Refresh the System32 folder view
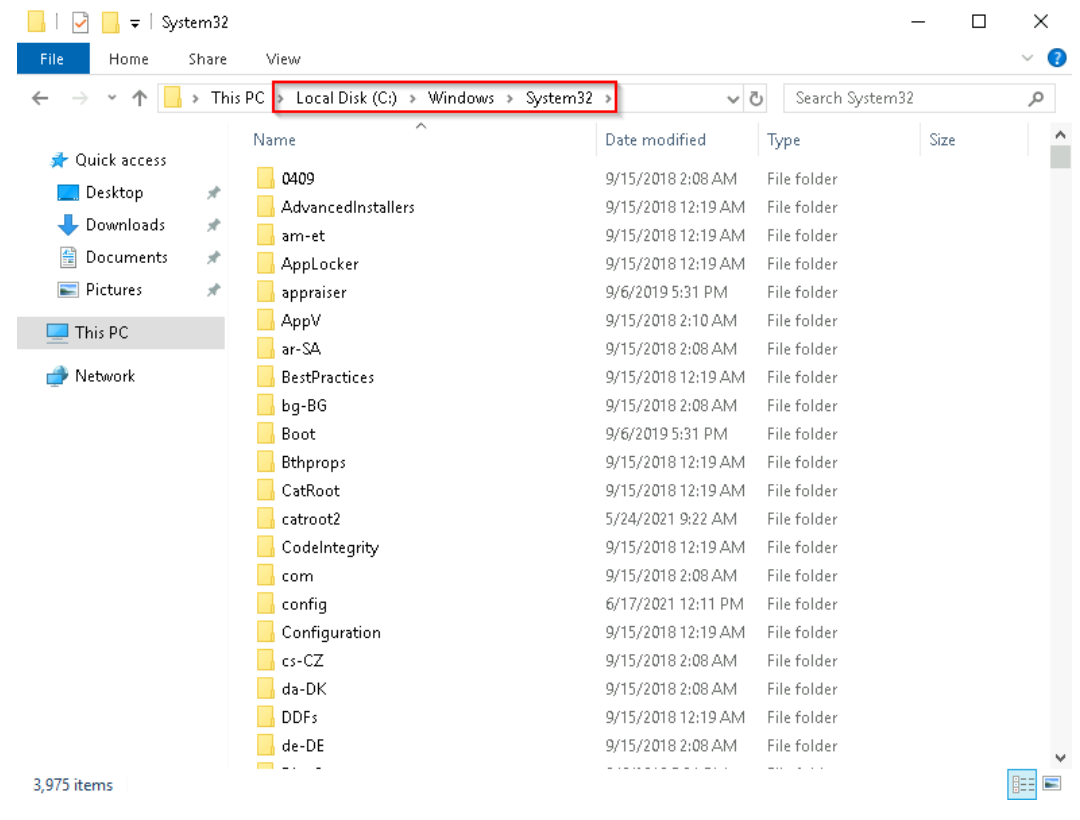 (x=757, y=98)
